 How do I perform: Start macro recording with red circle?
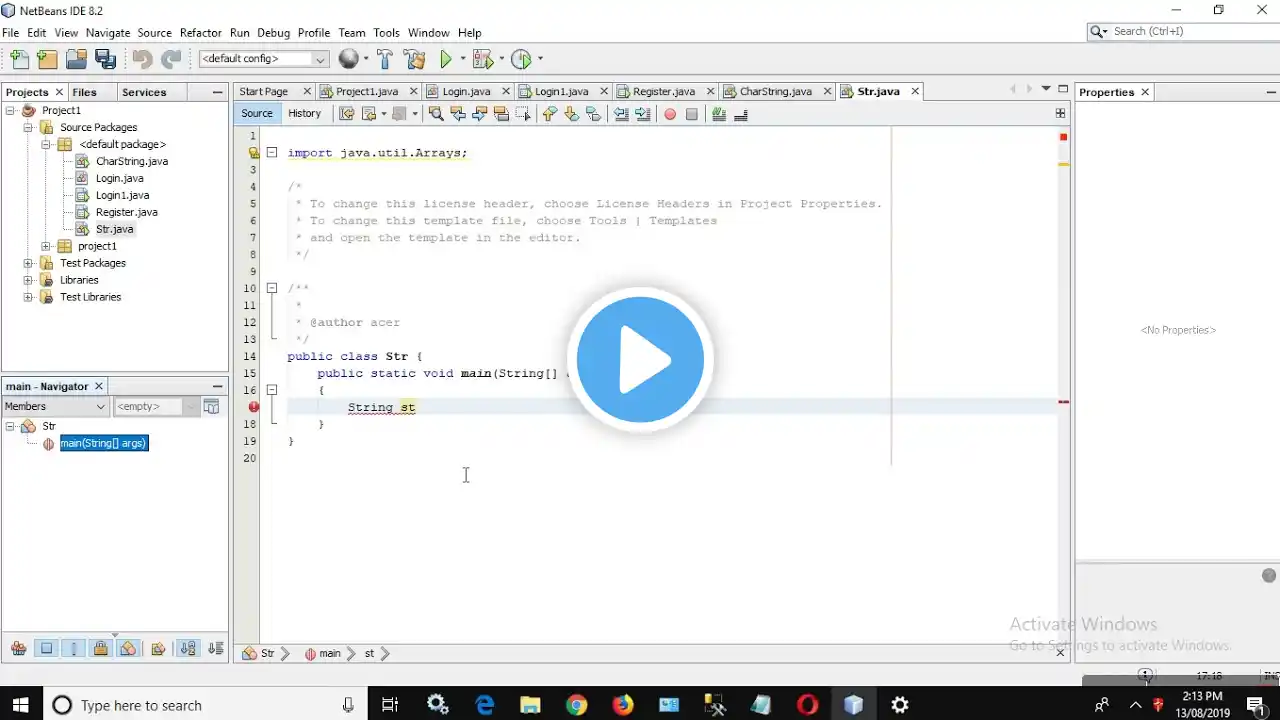670,114
